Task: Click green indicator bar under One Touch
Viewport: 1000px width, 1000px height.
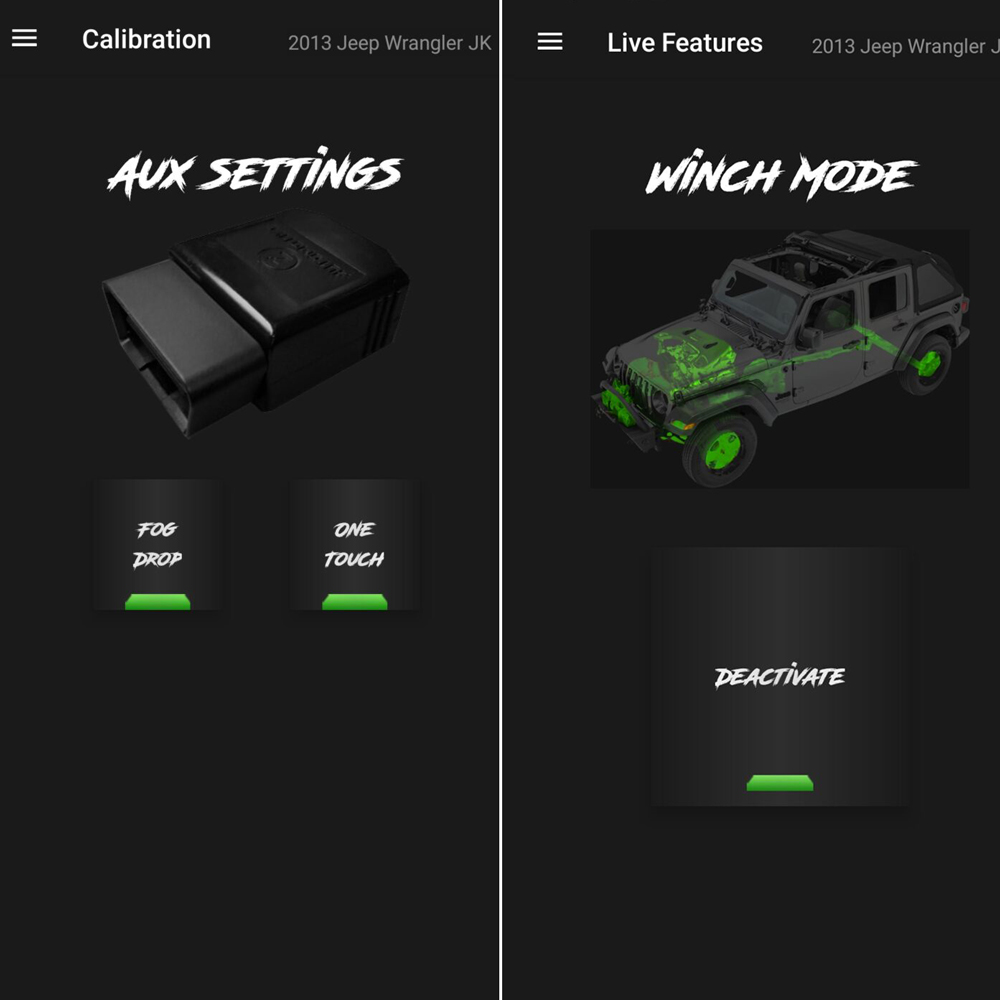Action: click(x=355, y=602)
